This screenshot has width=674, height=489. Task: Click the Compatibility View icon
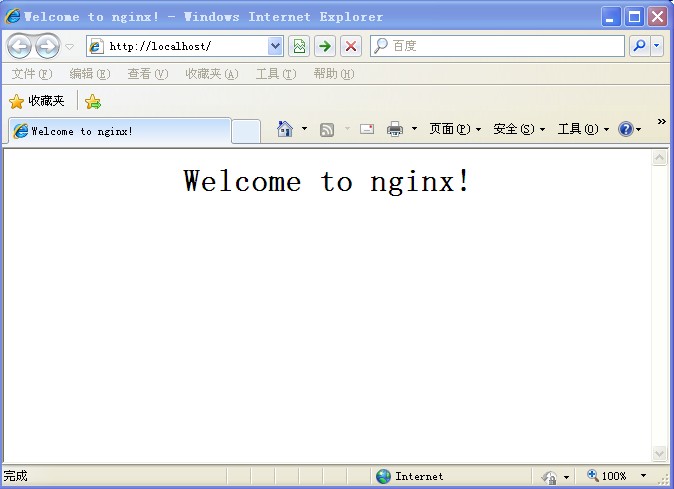pyautogui.click(x=299, y=46)
